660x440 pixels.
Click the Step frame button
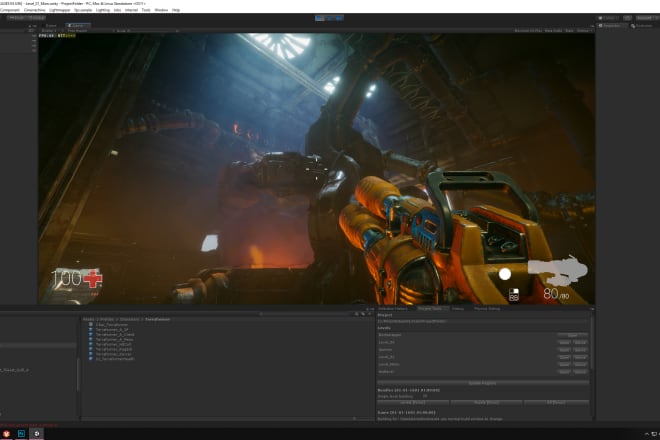[x=339, y=18]
